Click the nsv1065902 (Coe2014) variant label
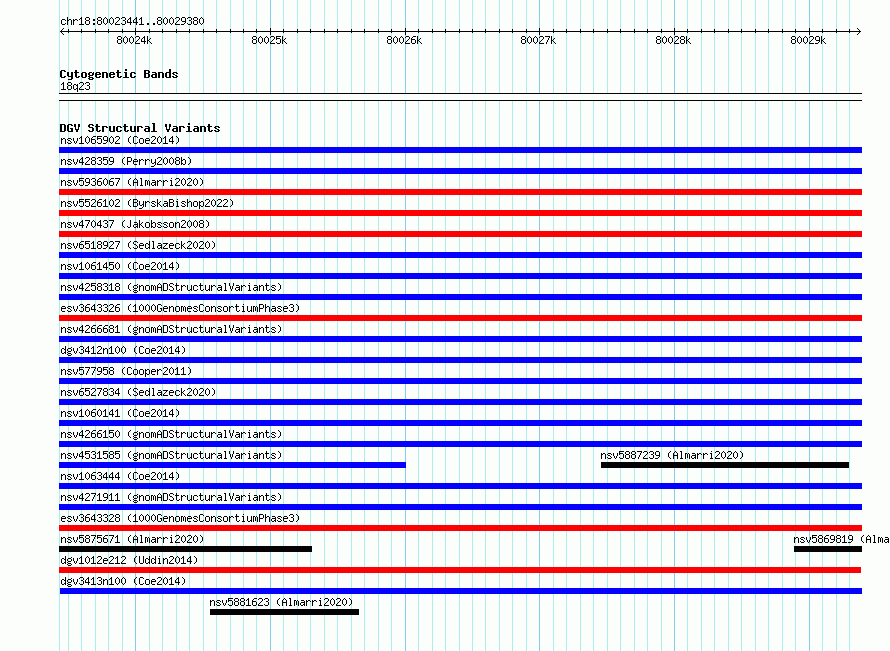The height and width of the screenshot is (651, 890). [120, 140]
